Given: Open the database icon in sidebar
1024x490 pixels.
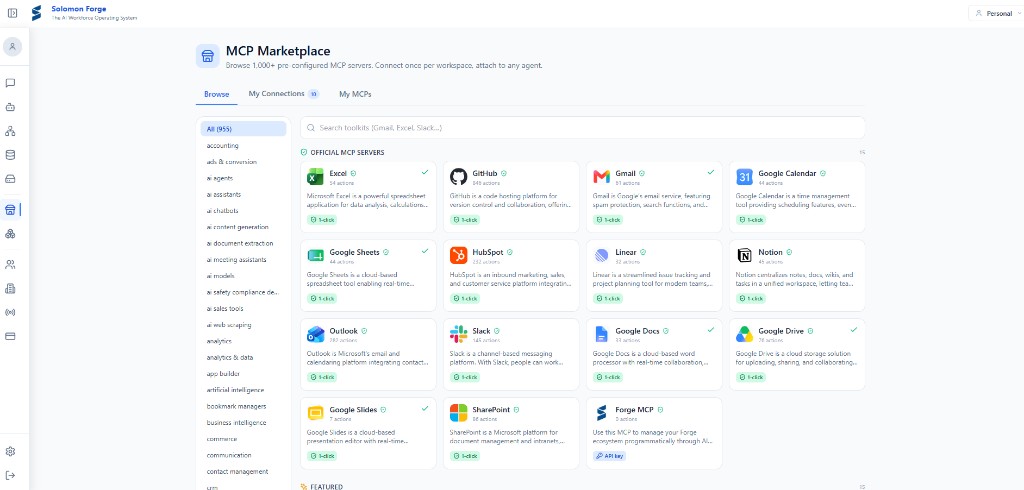Looking at the screenshot, I should coord(10,155).
